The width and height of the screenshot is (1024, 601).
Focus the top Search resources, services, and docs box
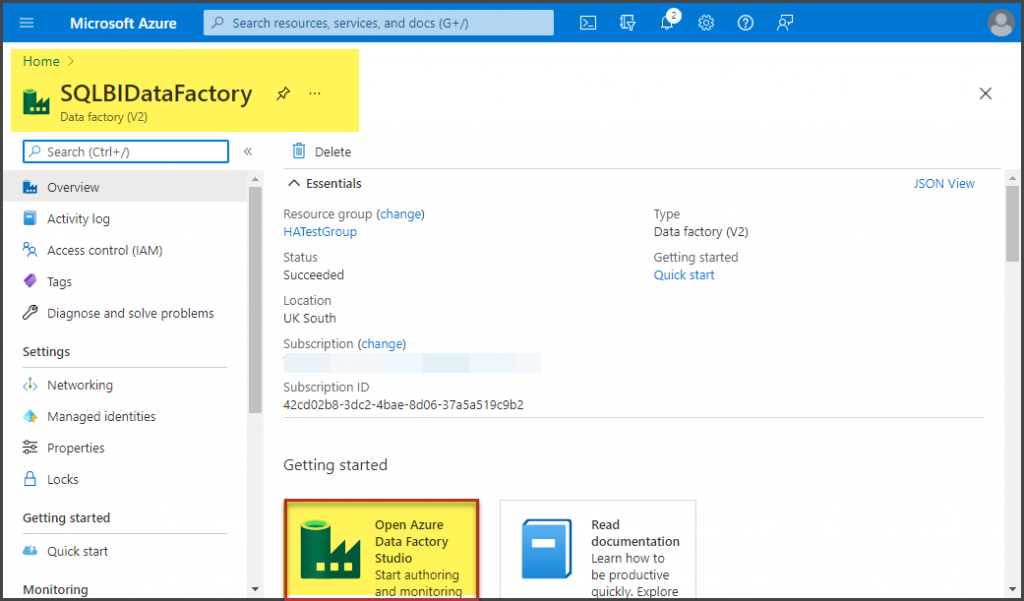pyautogui.click(x=379, y=23)
